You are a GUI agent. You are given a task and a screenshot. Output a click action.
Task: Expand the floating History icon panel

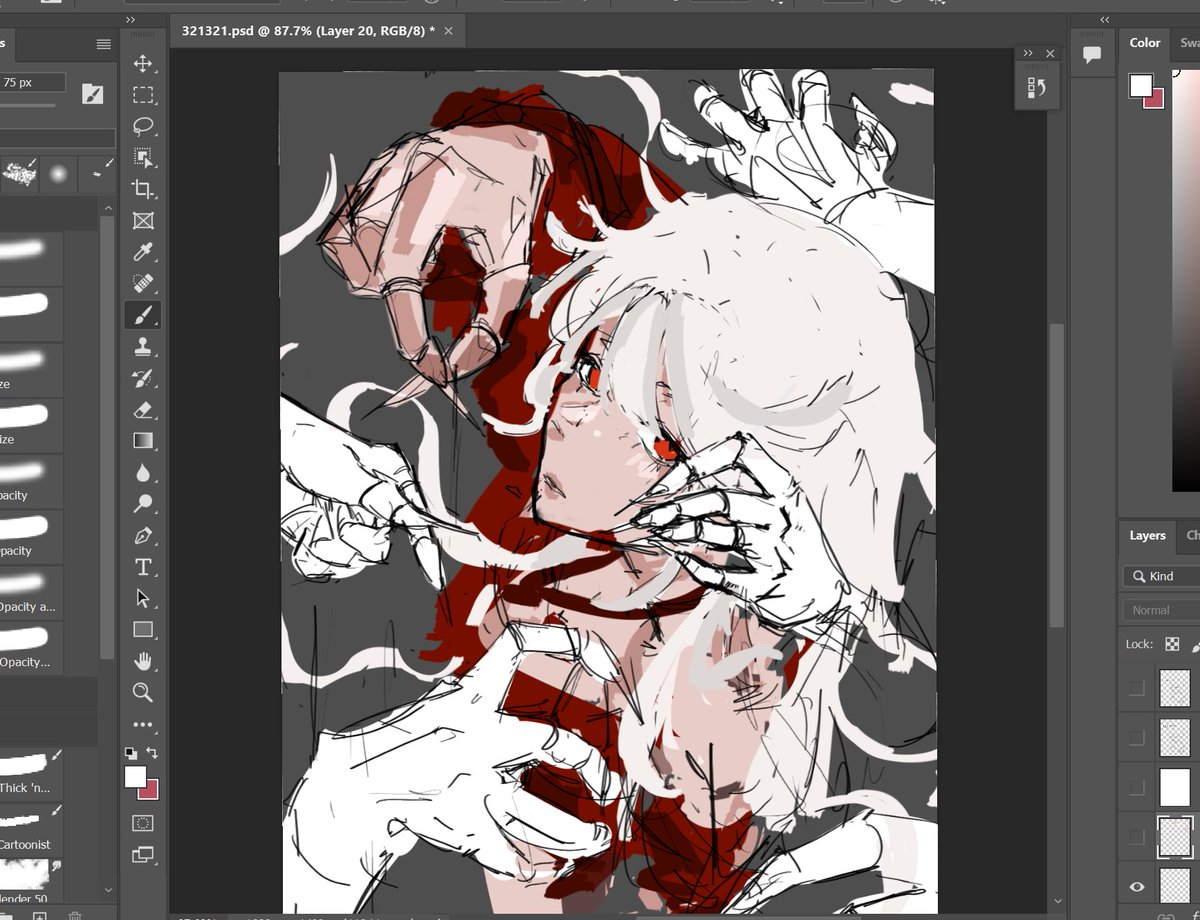tap(1028, 53)
